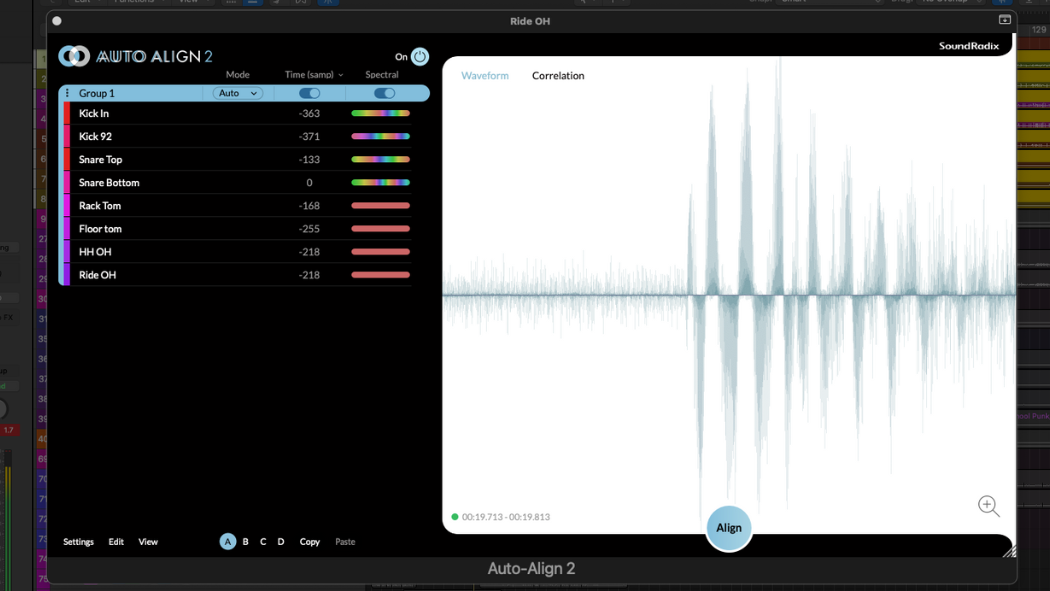
Task: Close the Ride OH plugin window
Action: 57,21
